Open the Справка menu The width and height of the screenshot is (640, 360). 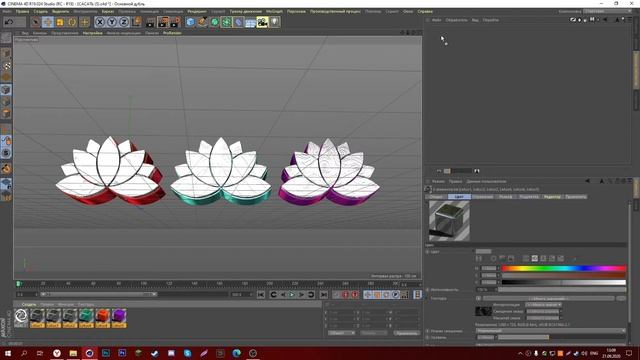(x=425, y=11)
